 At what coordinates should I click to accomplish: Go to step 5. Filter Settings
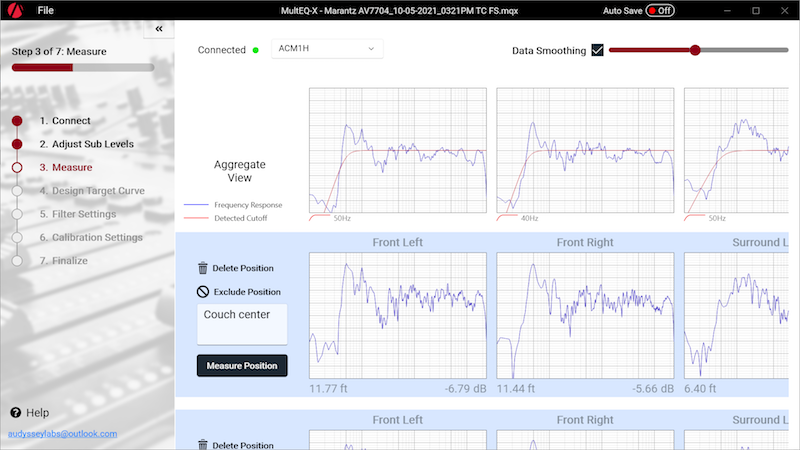click(x=78, y=214)
